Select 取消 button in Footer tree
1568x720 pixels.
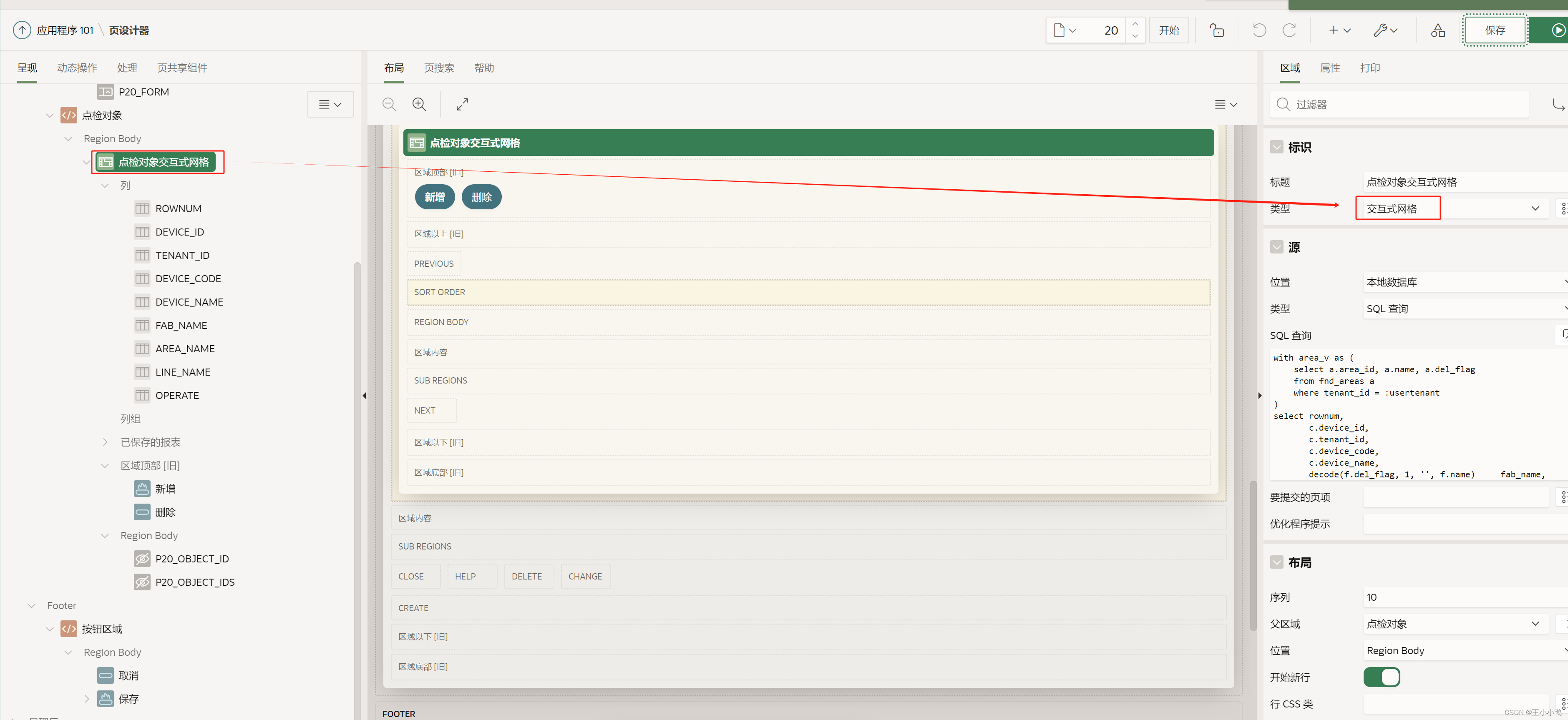coord(128,675)
